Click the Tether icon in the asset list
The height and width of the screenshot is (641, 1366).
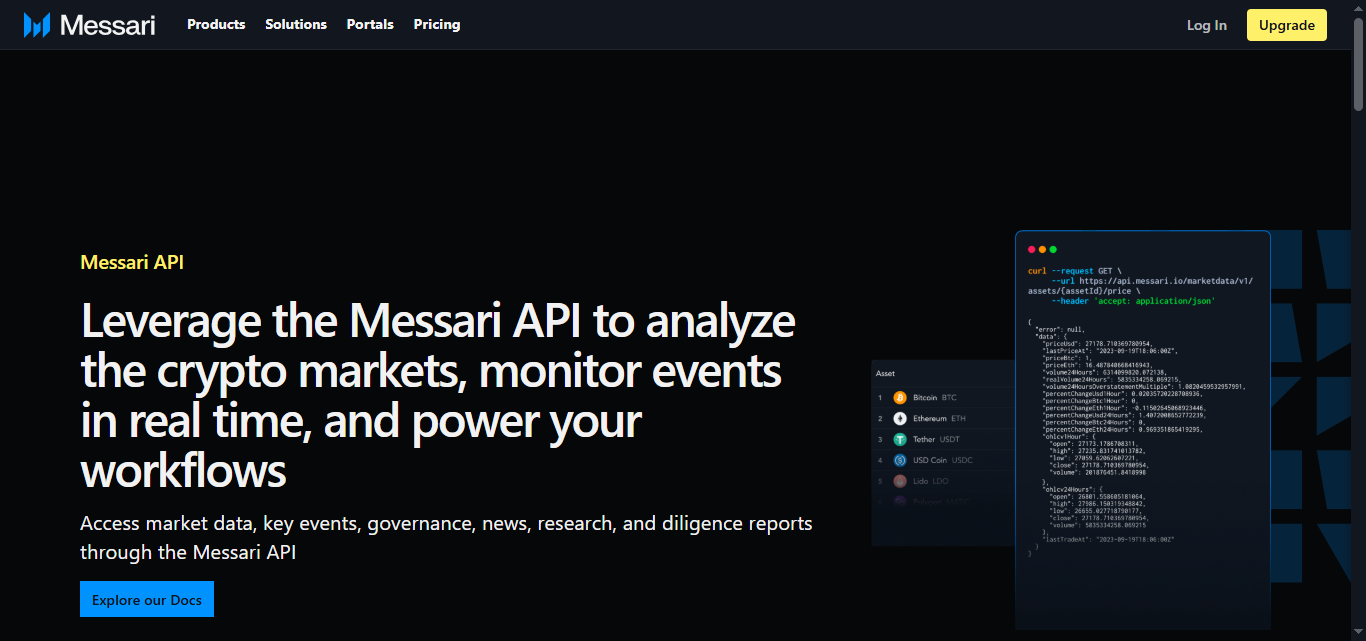[x=900, y=440]
